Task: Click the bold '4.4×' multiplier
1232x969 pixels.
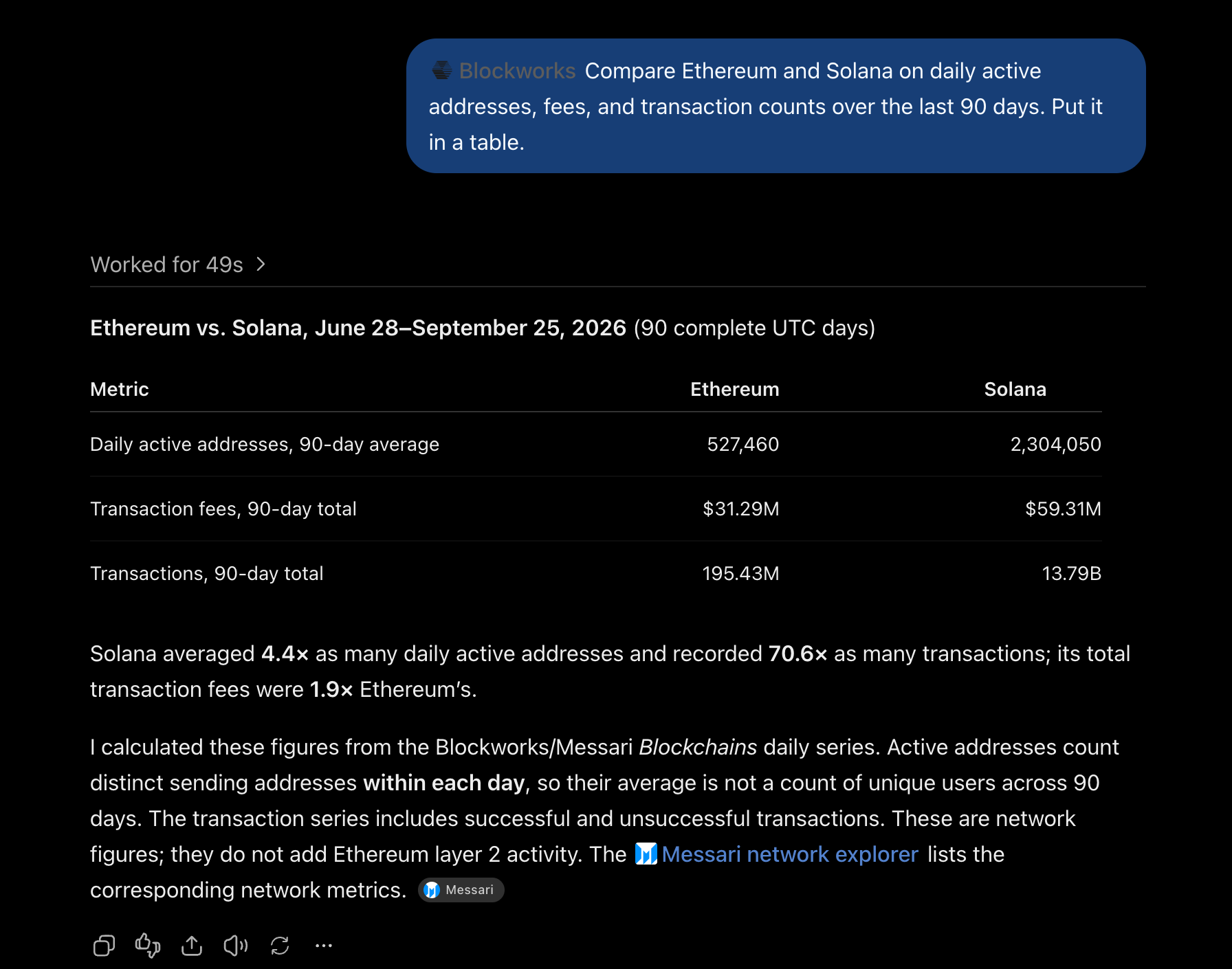Action: click(x=285, y=654)
